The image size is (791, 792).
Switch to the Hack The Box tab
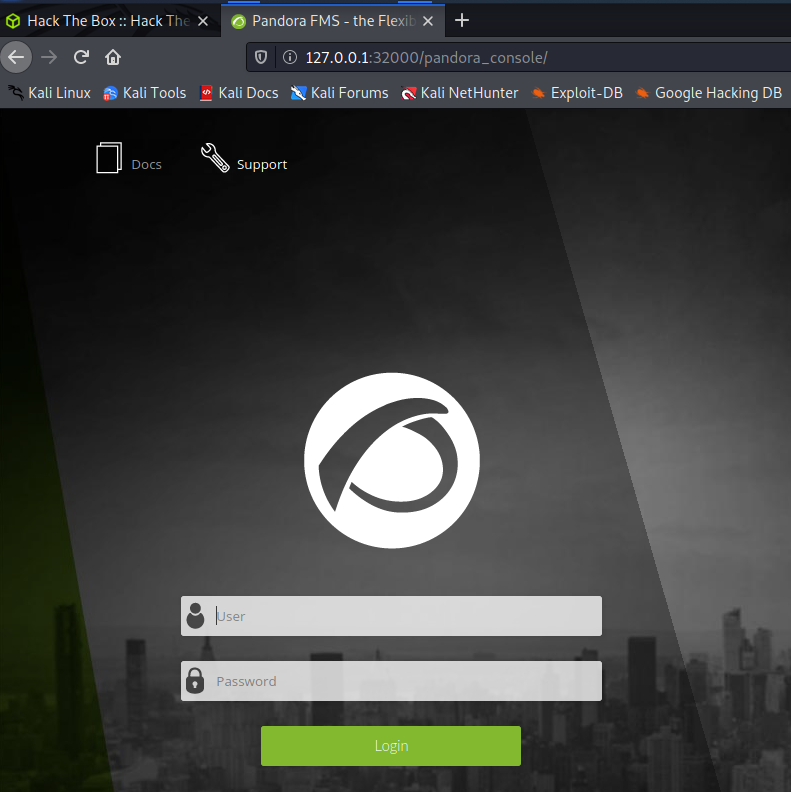click(110, 21)
